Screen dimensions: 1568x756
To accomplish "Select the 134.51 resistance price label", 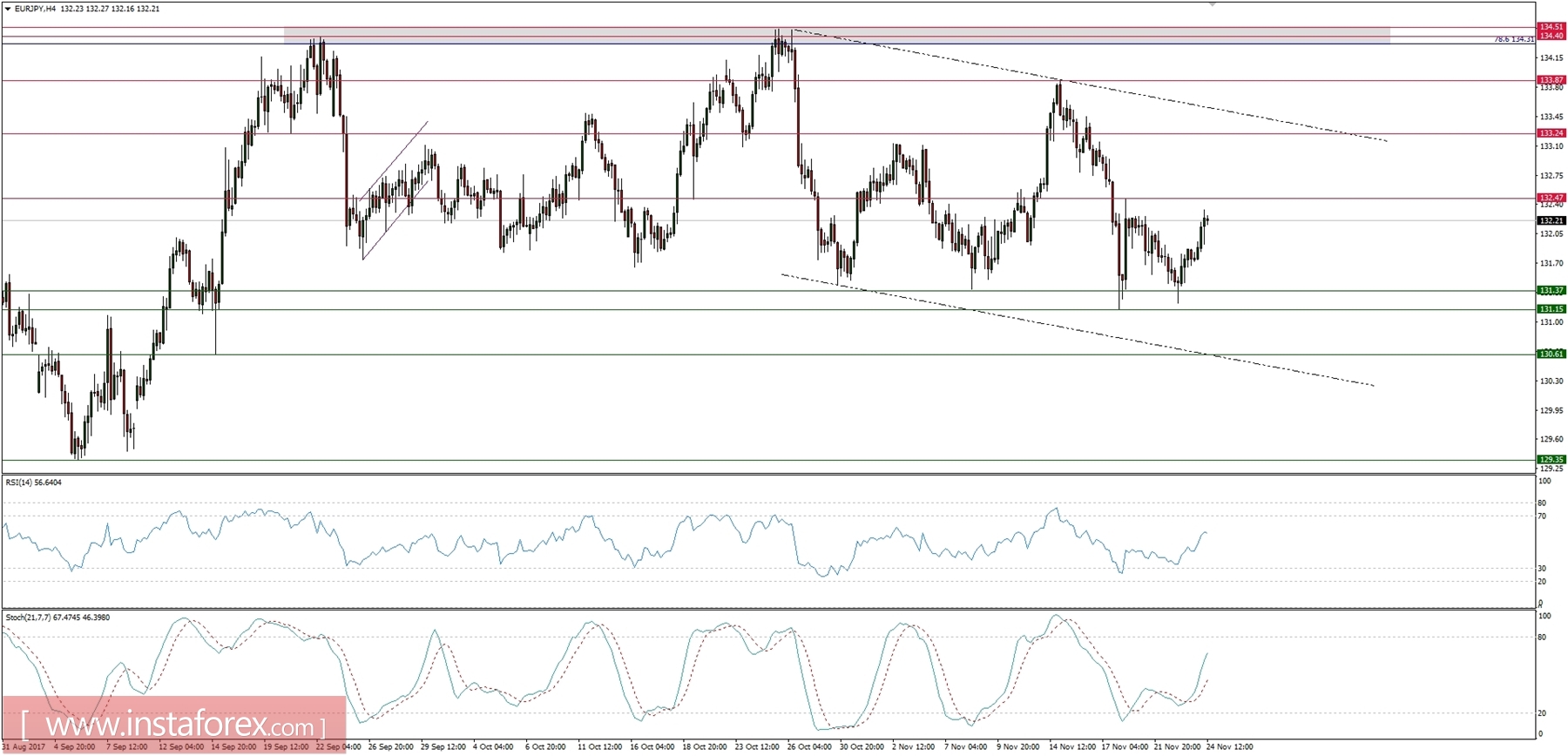I will click(1551, 27).
